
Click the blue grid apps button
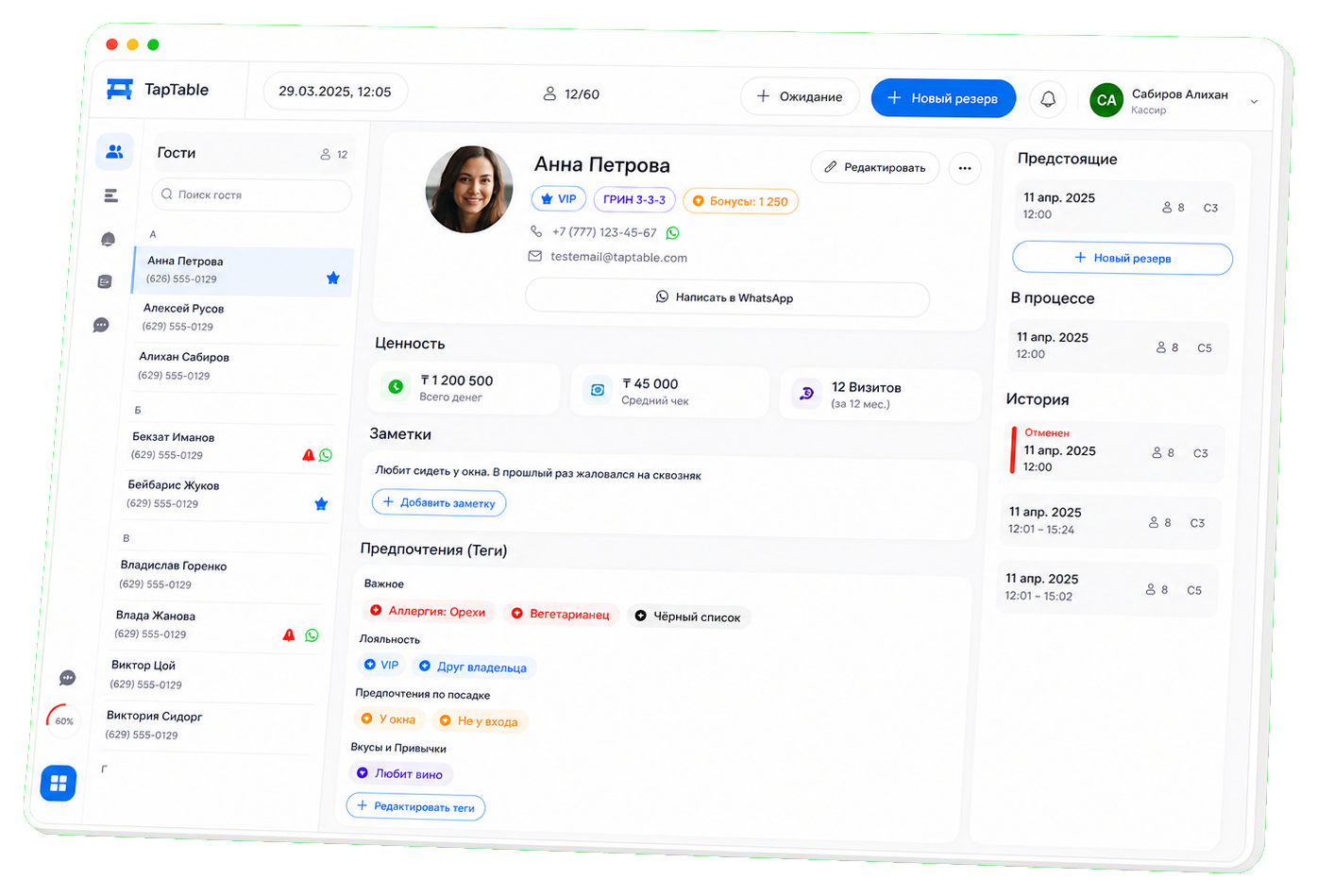click(x=59, y=783)
